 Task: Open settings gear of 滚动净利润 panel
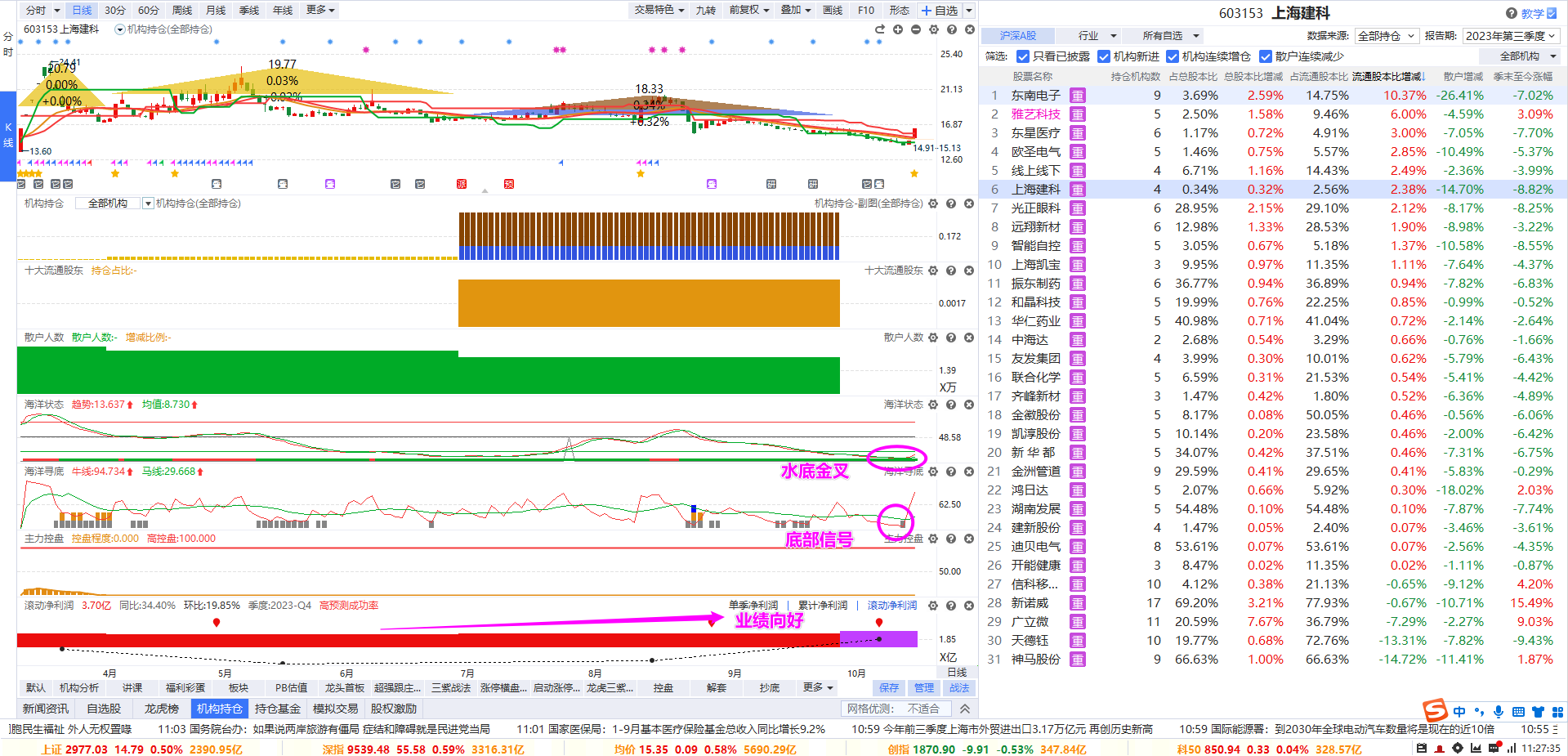tap(933, 606)
